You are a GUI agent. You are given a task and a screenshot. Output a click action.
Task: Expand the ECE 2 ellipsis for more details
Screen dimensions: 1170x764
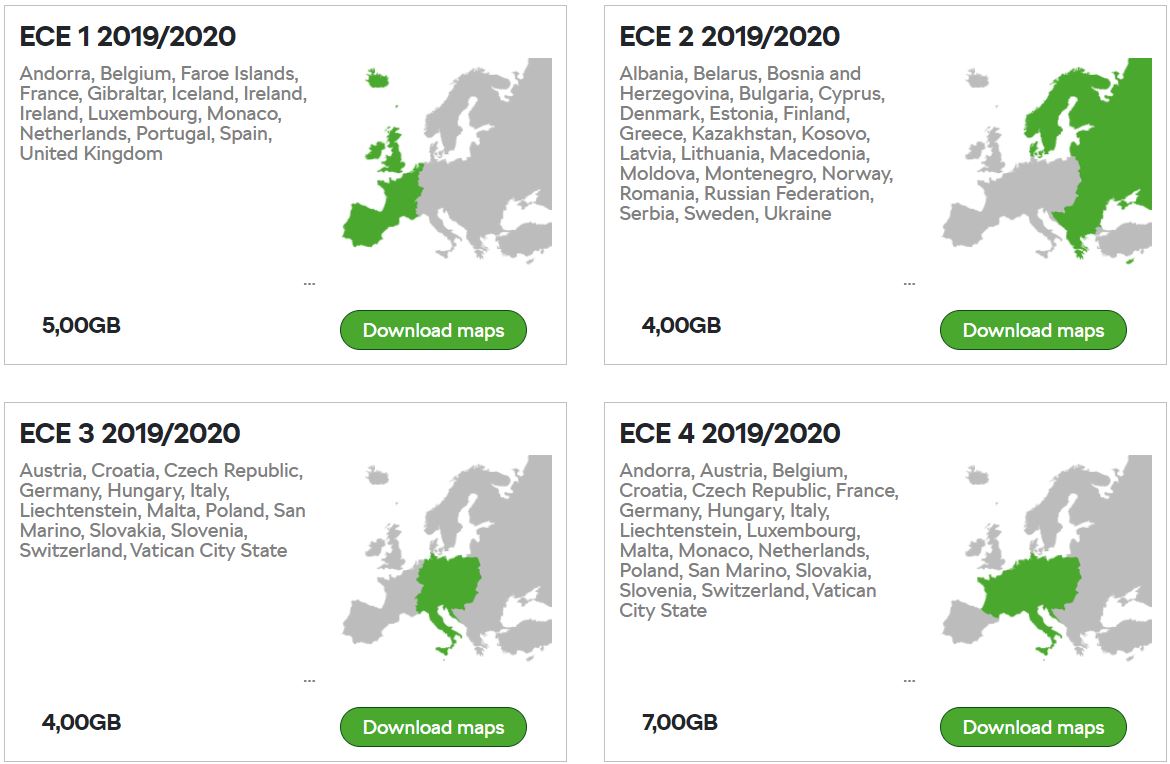pyautogui.click(x=909, y=284)
